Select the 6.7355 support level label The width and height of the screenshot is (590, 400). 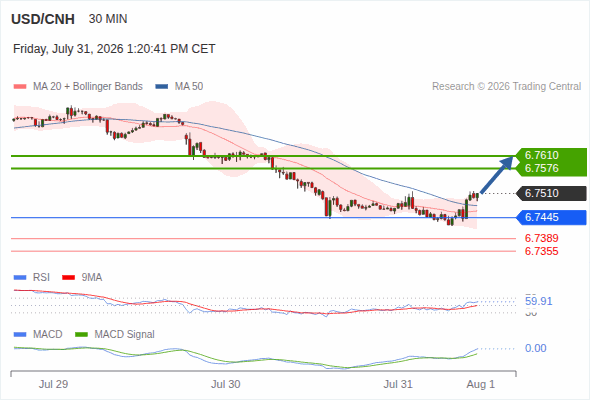point(541,251)
